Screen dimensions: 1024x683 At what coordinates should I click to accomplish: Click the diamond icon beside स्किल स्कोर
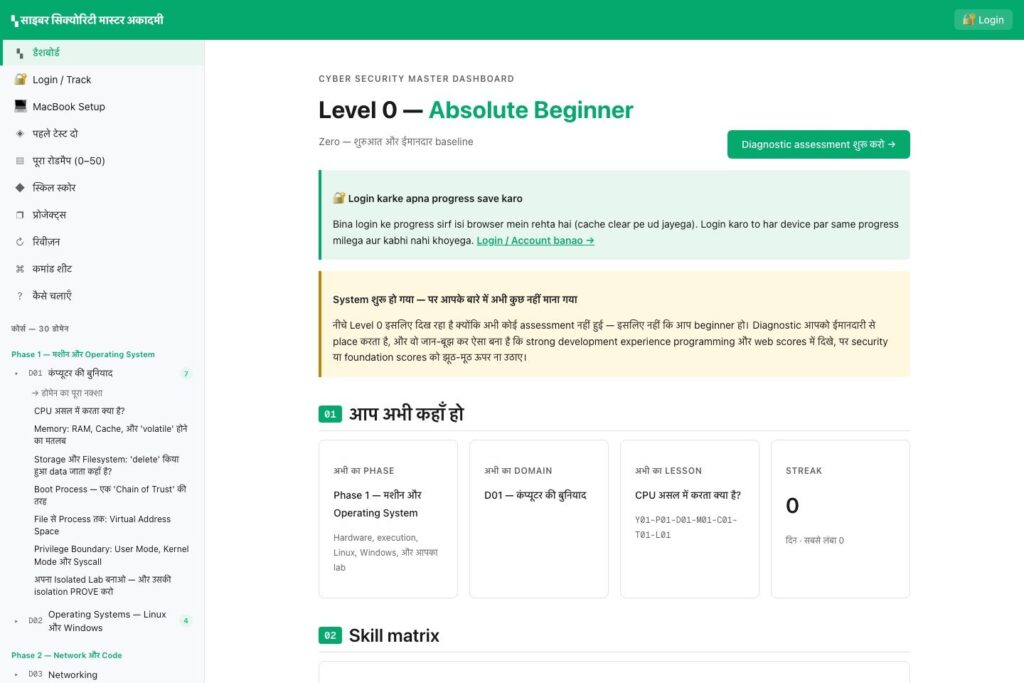[20, 187]
